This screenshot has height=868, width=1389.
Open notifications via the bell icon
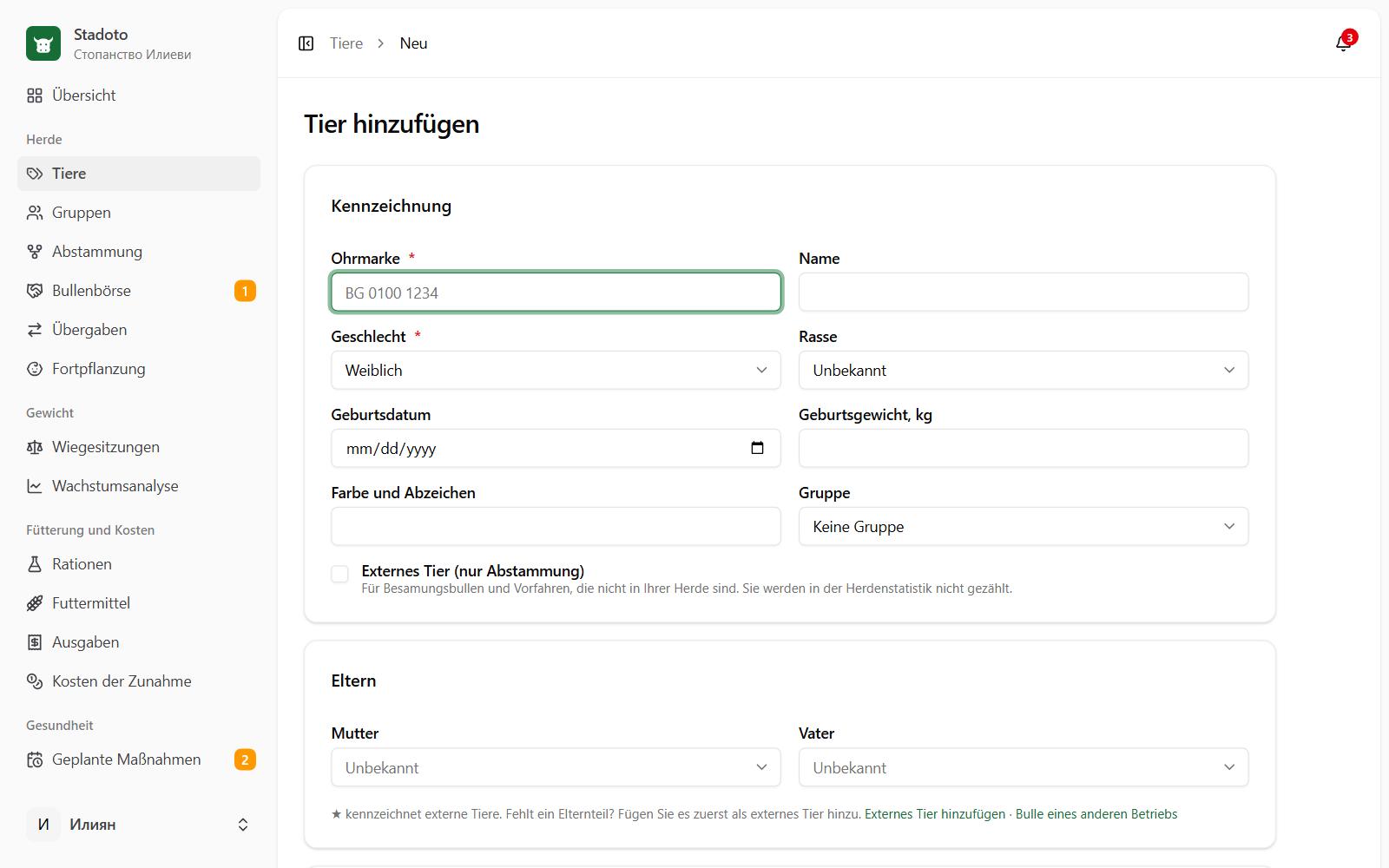tap(1343, 43)
